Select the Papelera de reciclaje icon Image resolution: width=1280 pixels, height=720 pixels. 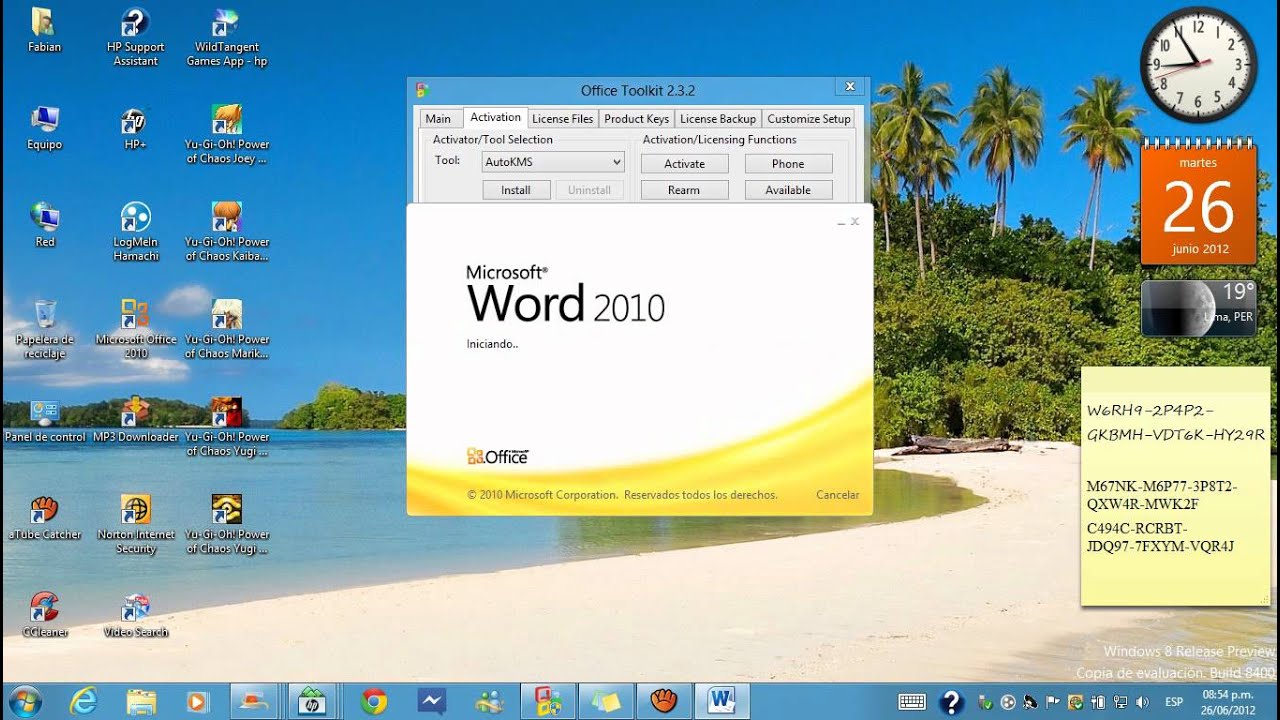44,329
